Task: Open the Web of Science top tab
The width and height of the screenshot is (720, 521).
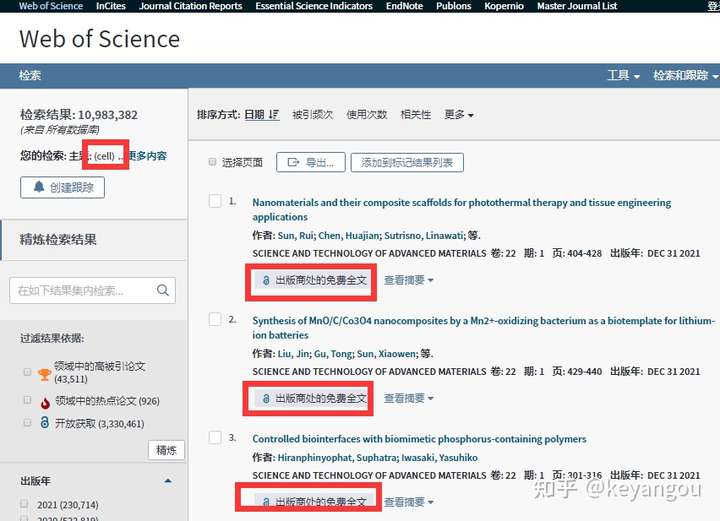Action: click(x=51, y=6)
